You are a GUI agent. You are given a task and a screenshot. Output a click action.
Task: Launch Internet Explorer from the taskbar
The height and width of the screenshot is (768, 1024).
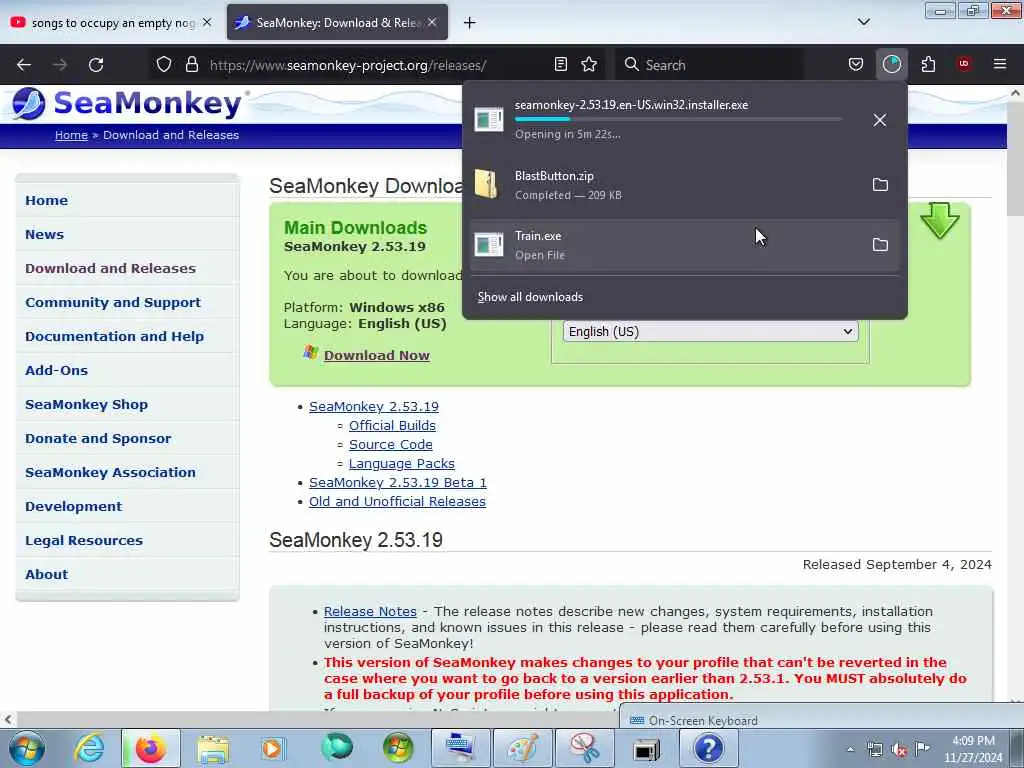click(89, 748)
